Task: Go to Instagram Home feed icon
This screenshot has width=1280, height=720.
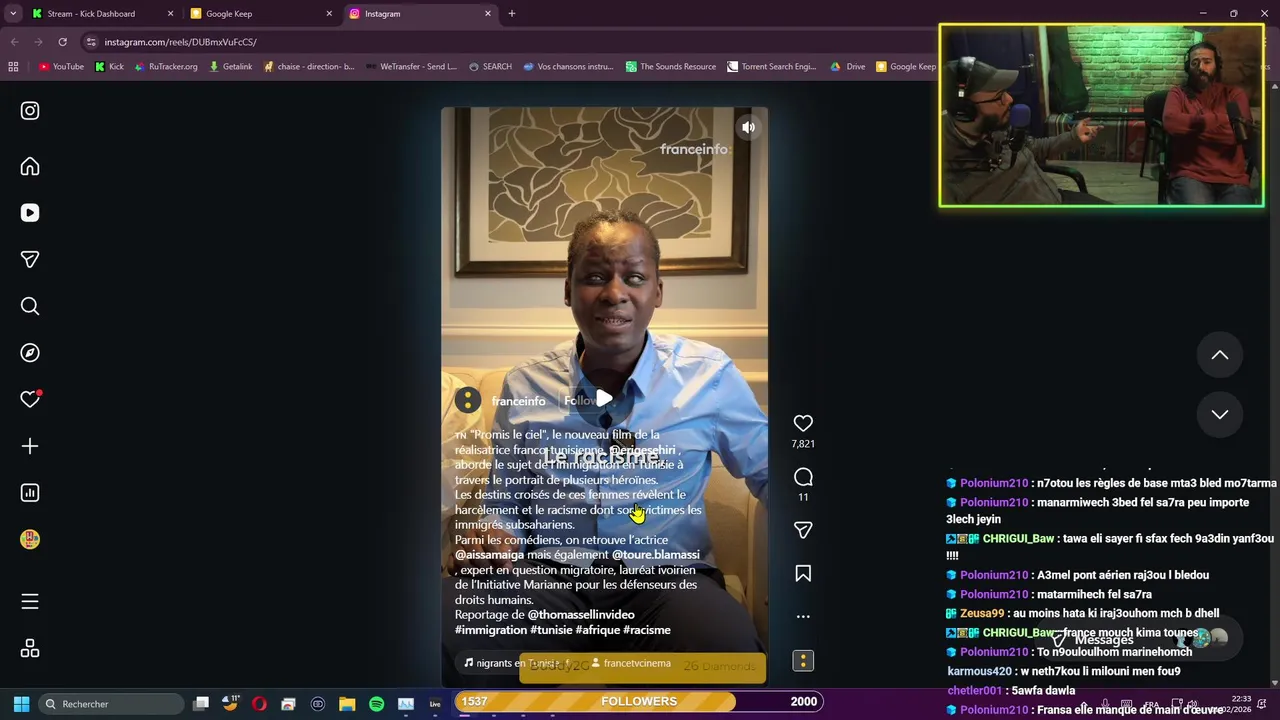Action: click(30, 167)
